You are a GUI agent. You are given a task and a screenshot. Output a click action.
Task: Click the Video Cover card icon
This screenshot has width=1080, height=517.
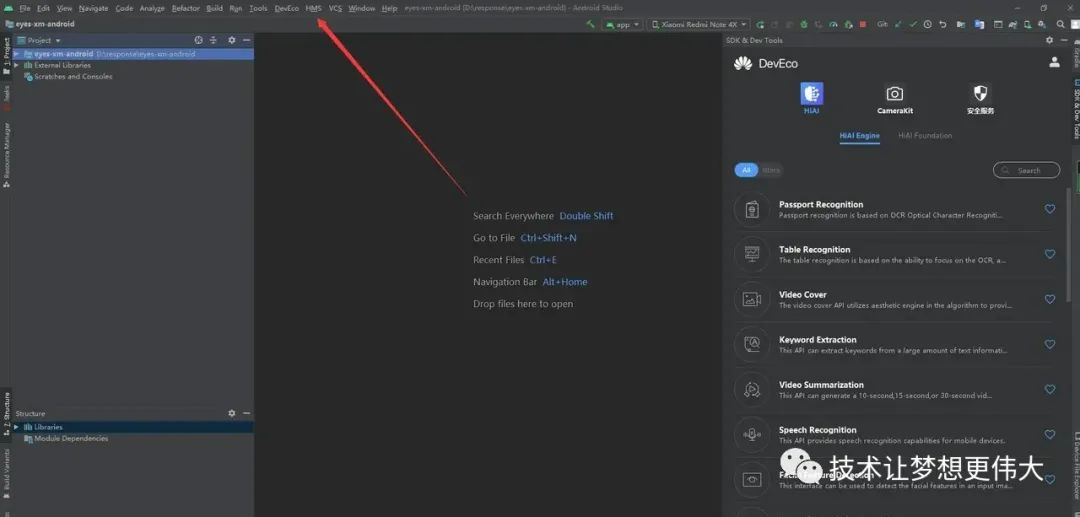pos(751,299)
